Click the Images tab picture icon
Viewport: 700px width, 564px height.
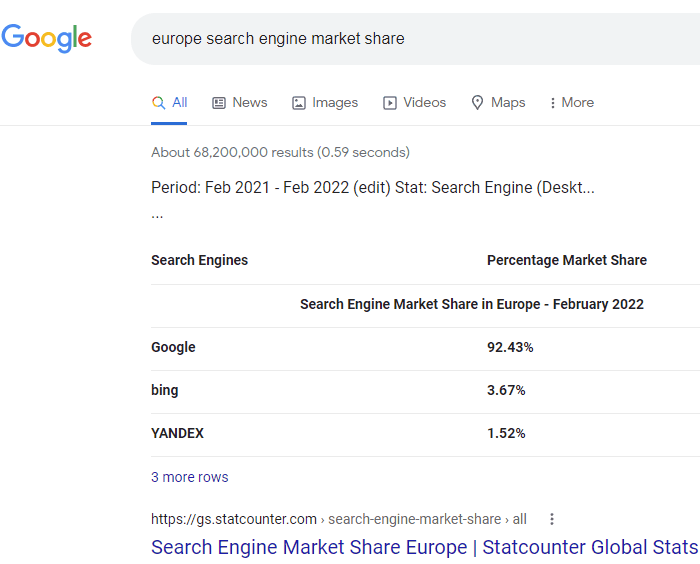[x=298, y=103]
